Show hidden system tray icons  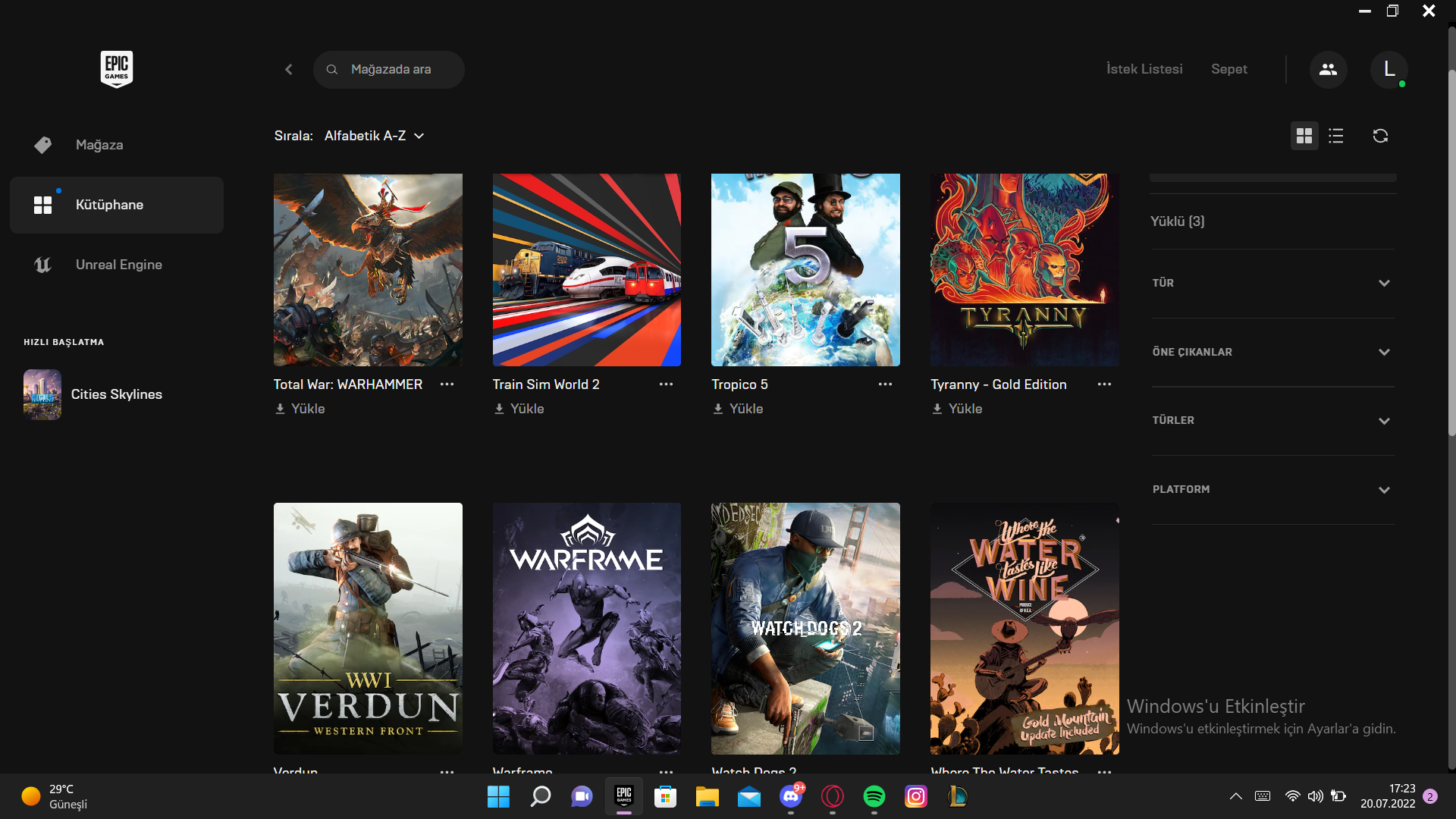tap(1235, 796)
